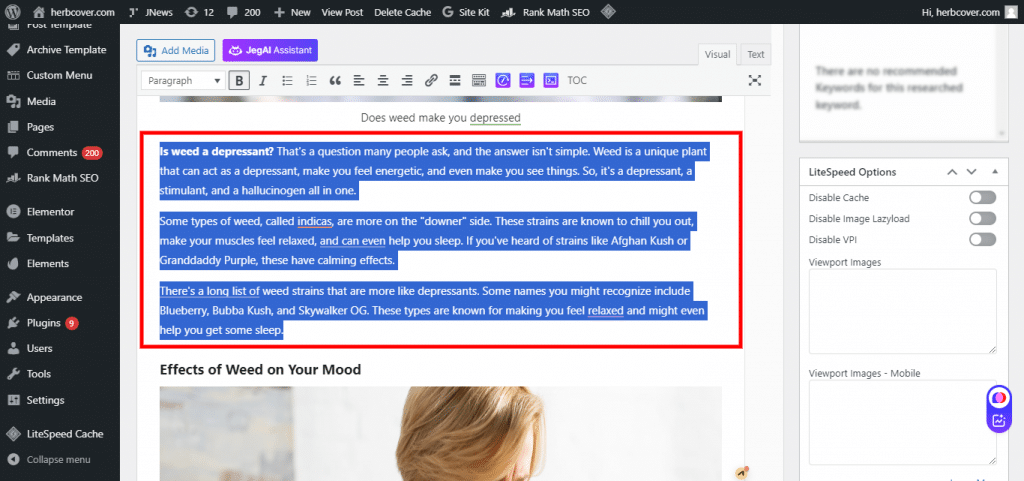Switch to the Visual editor tab
The height and width of the screenshot is (481, 1024).
coord(717,55)
